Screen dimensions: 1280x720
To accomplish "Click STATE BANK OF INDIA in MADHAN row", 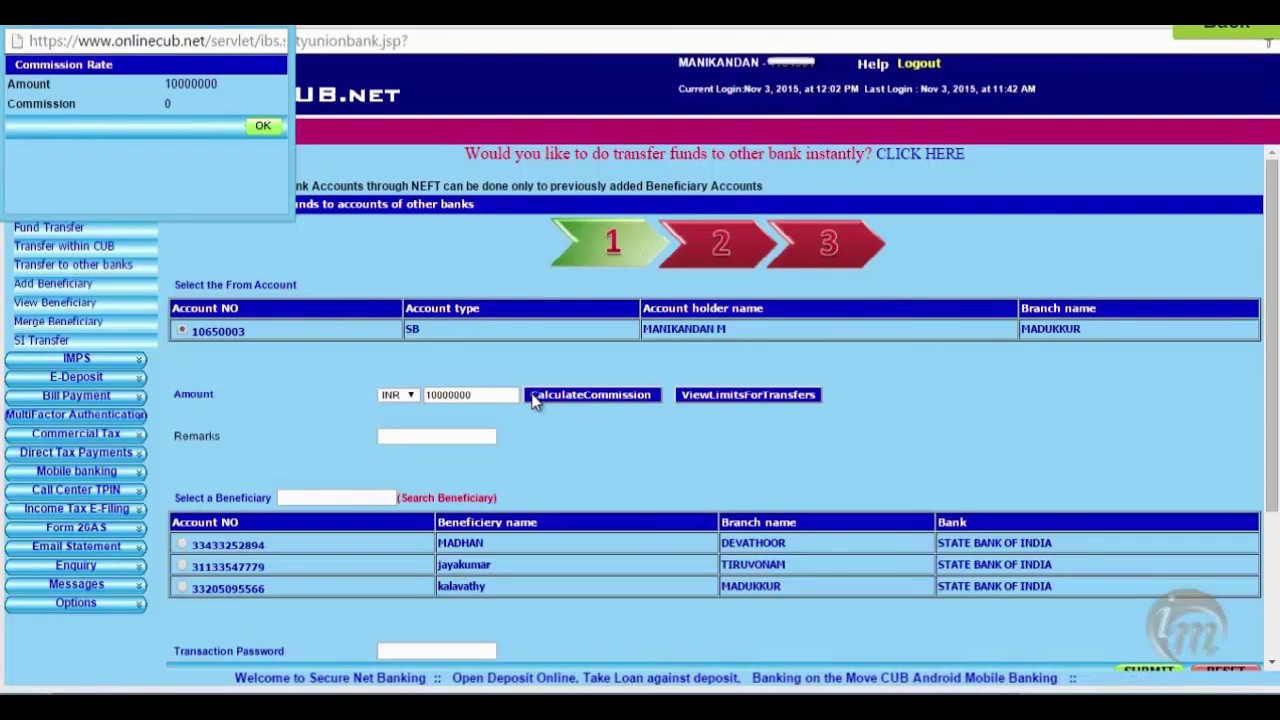I will coord(994,543).
